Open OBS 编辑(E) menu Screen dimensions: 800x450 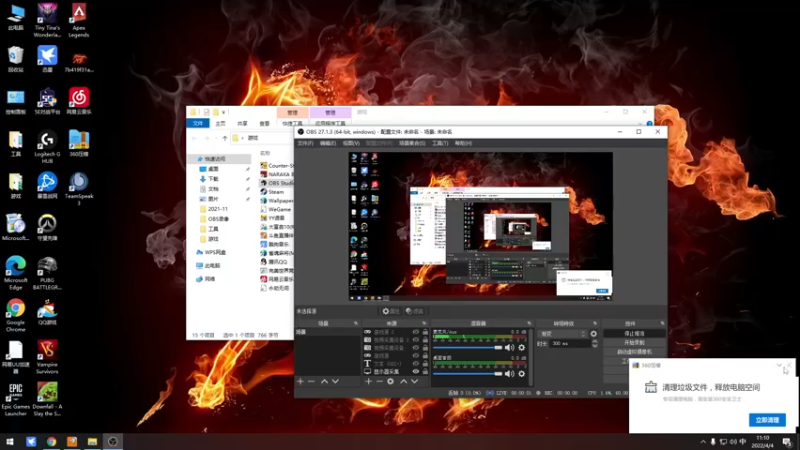pyautogui.click(x=328, y=143)
